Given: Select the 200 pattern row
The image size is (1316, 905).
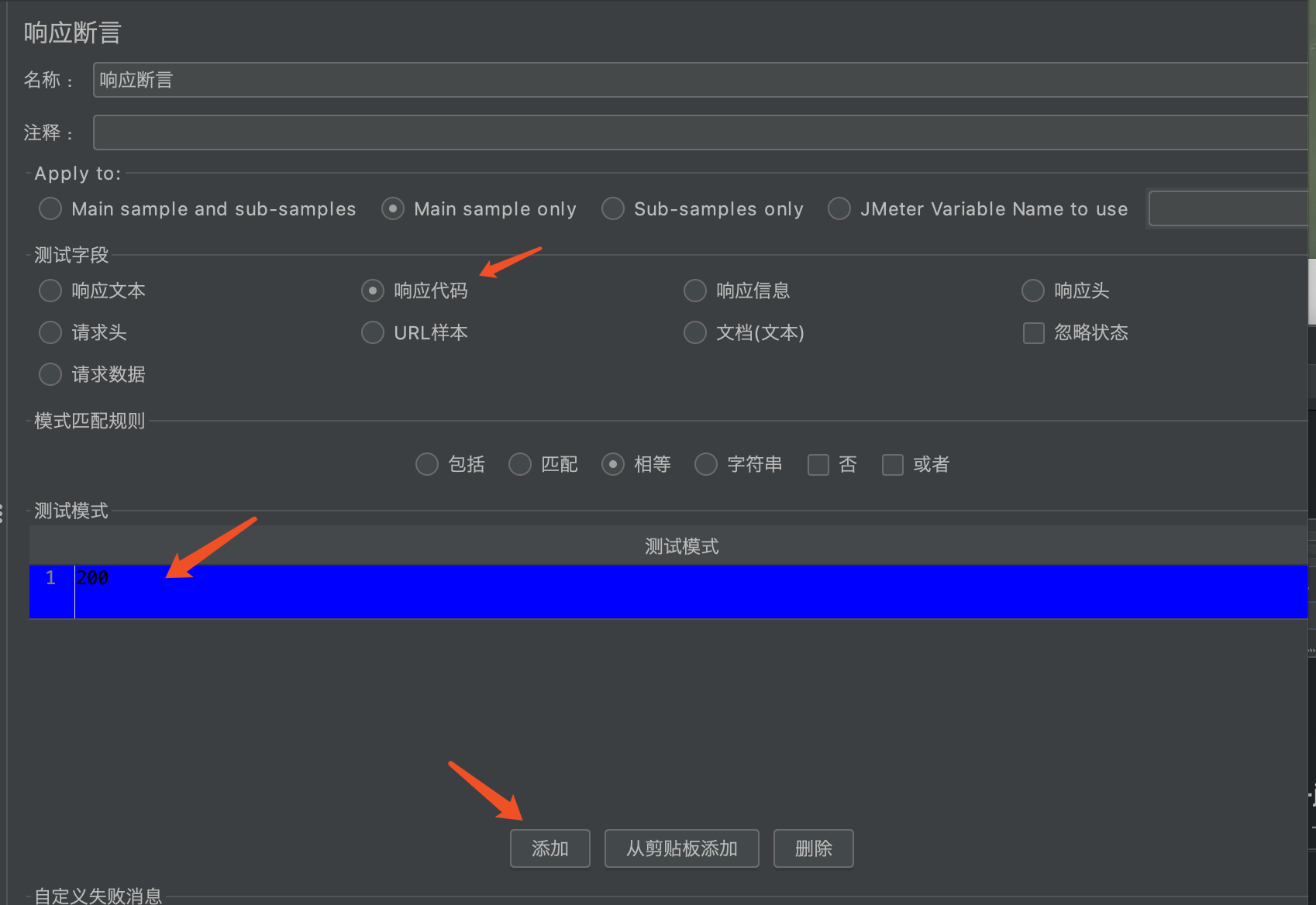Looking at the screenshot, I should [x=668, y=592].
